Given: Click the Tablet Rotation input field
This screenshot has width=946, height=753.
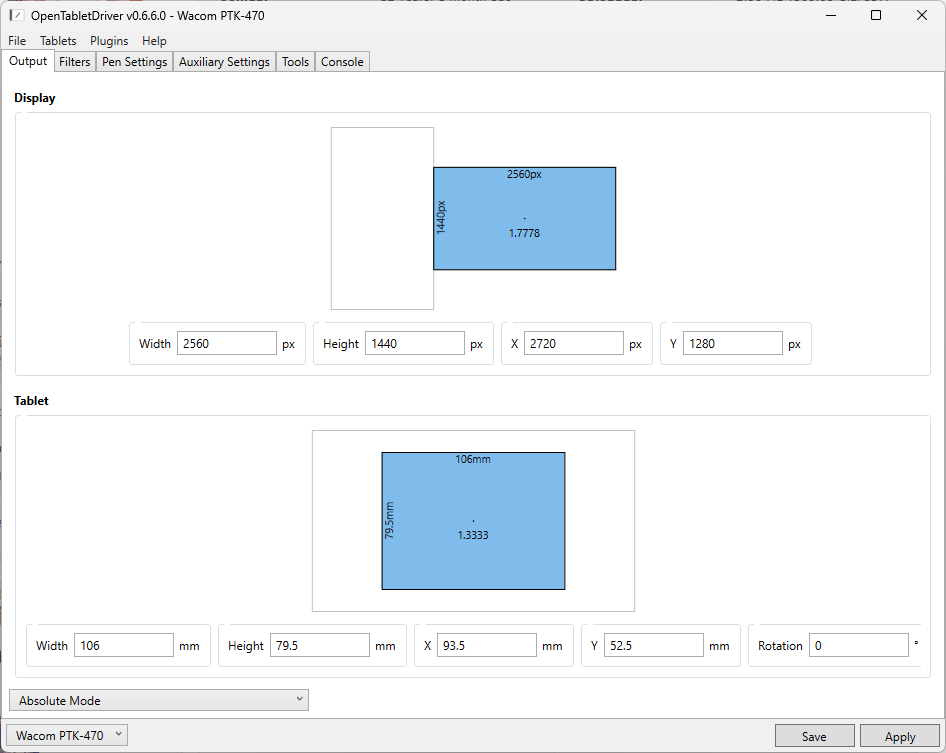Looking at the screenshot, I should tap(858, 646).
